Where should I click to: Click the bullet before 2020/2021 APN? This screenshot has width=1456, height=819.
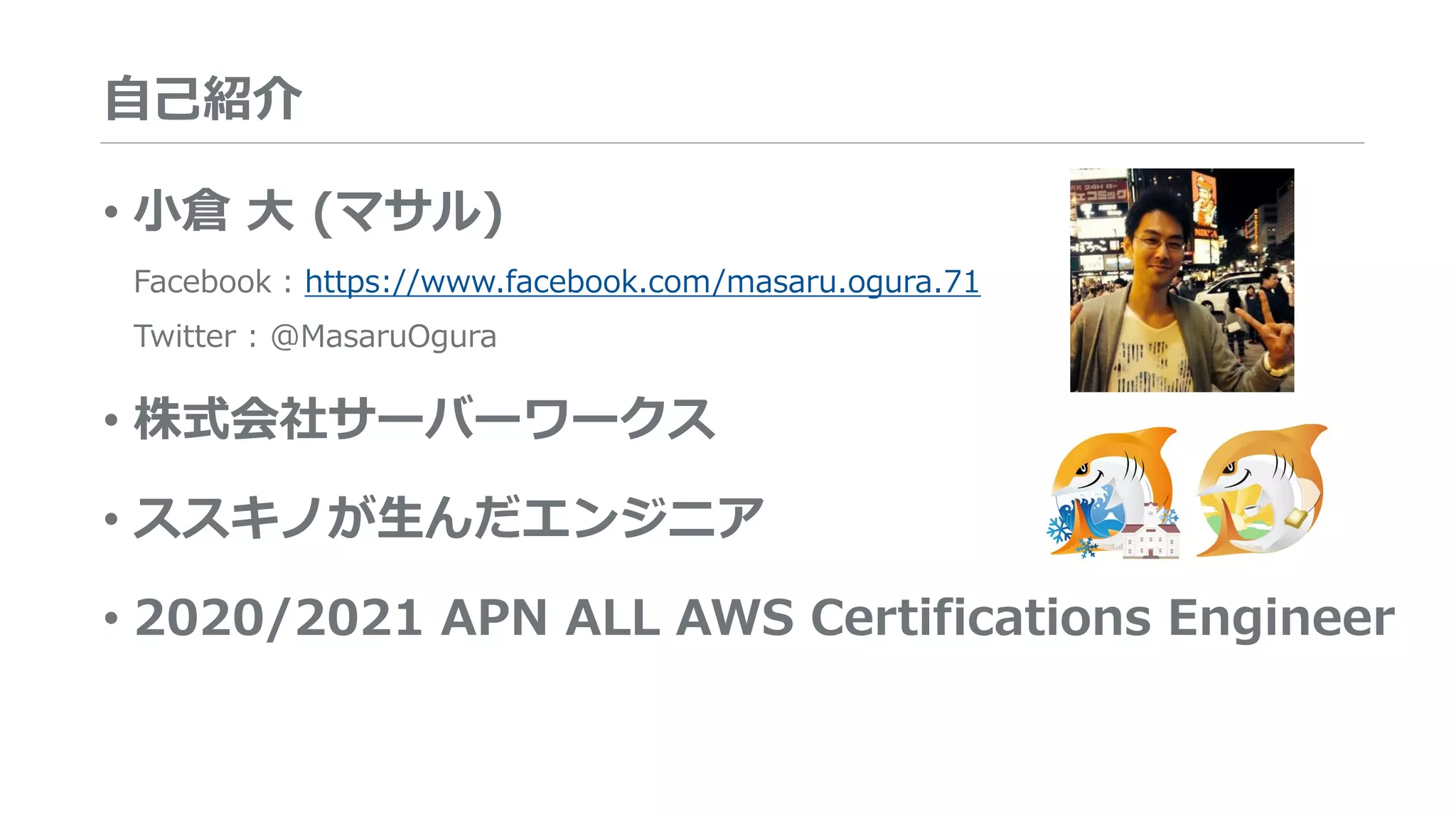[110, 617]
